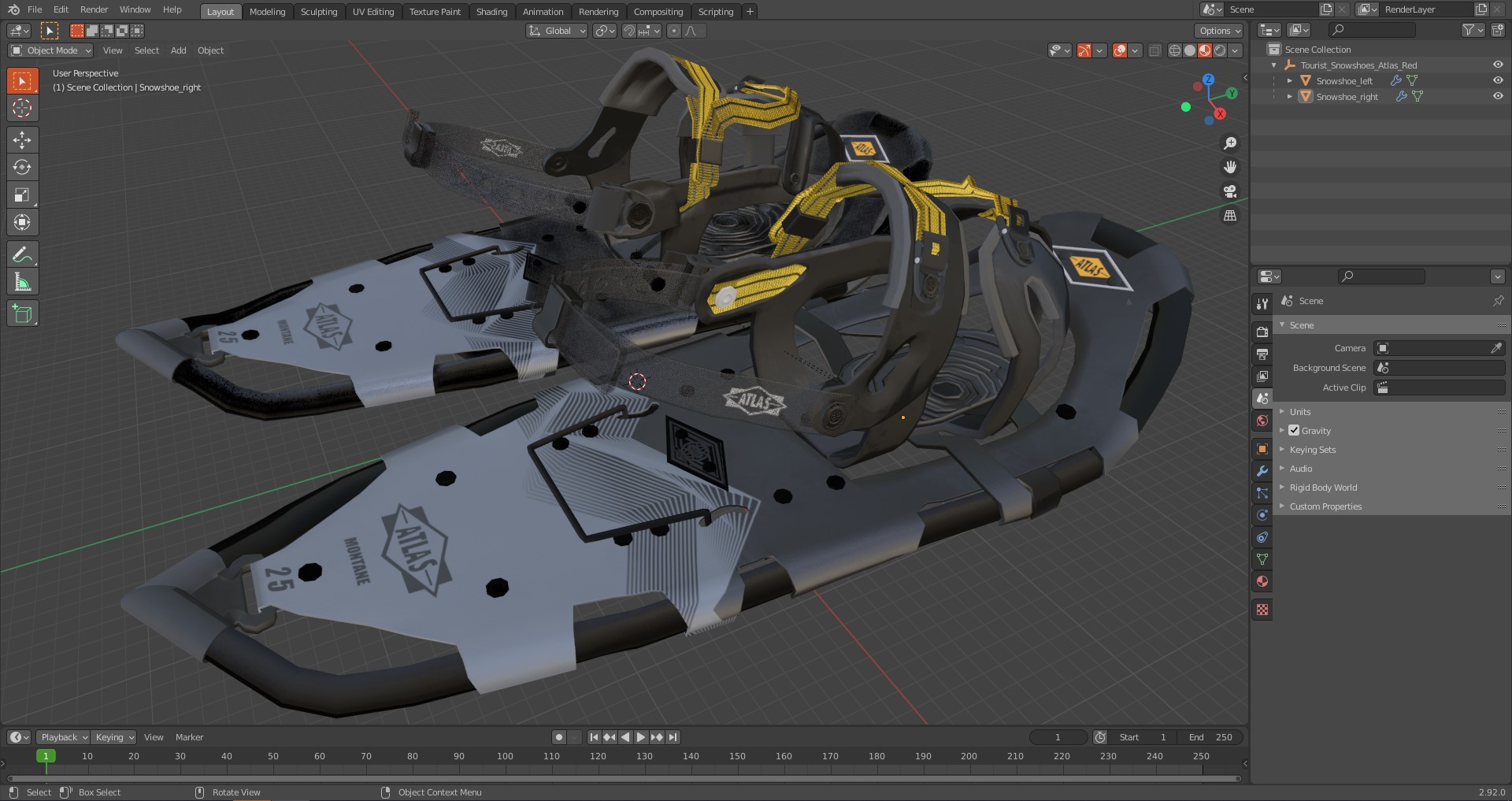Click the pan view hand icon
This screenshot has height=801, width=1512.
click(1230, 167)
